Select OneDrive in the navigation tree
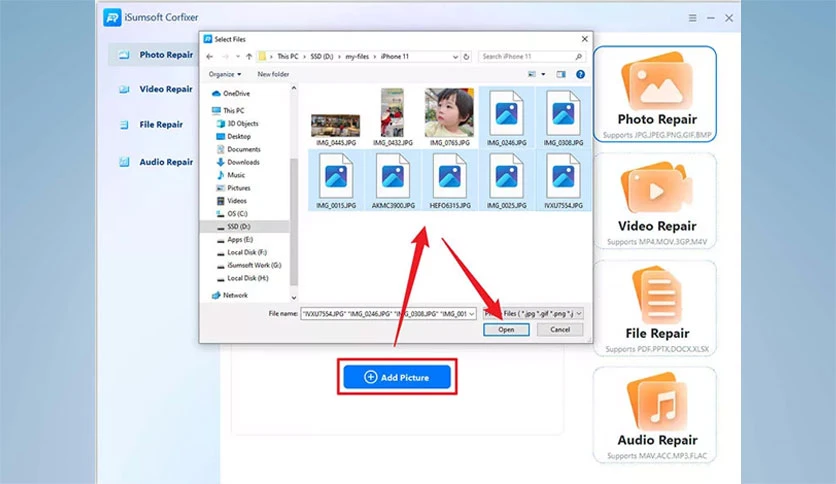 coord(231,93)
